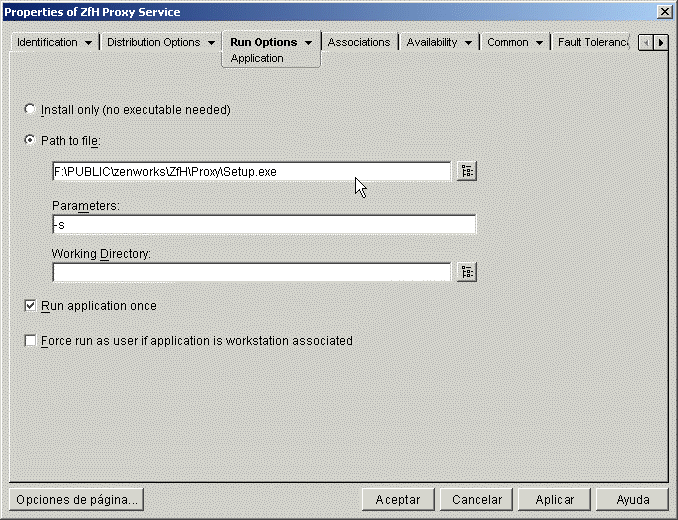
Task: Close the Properties dialog window
Action: pos(664,10)
